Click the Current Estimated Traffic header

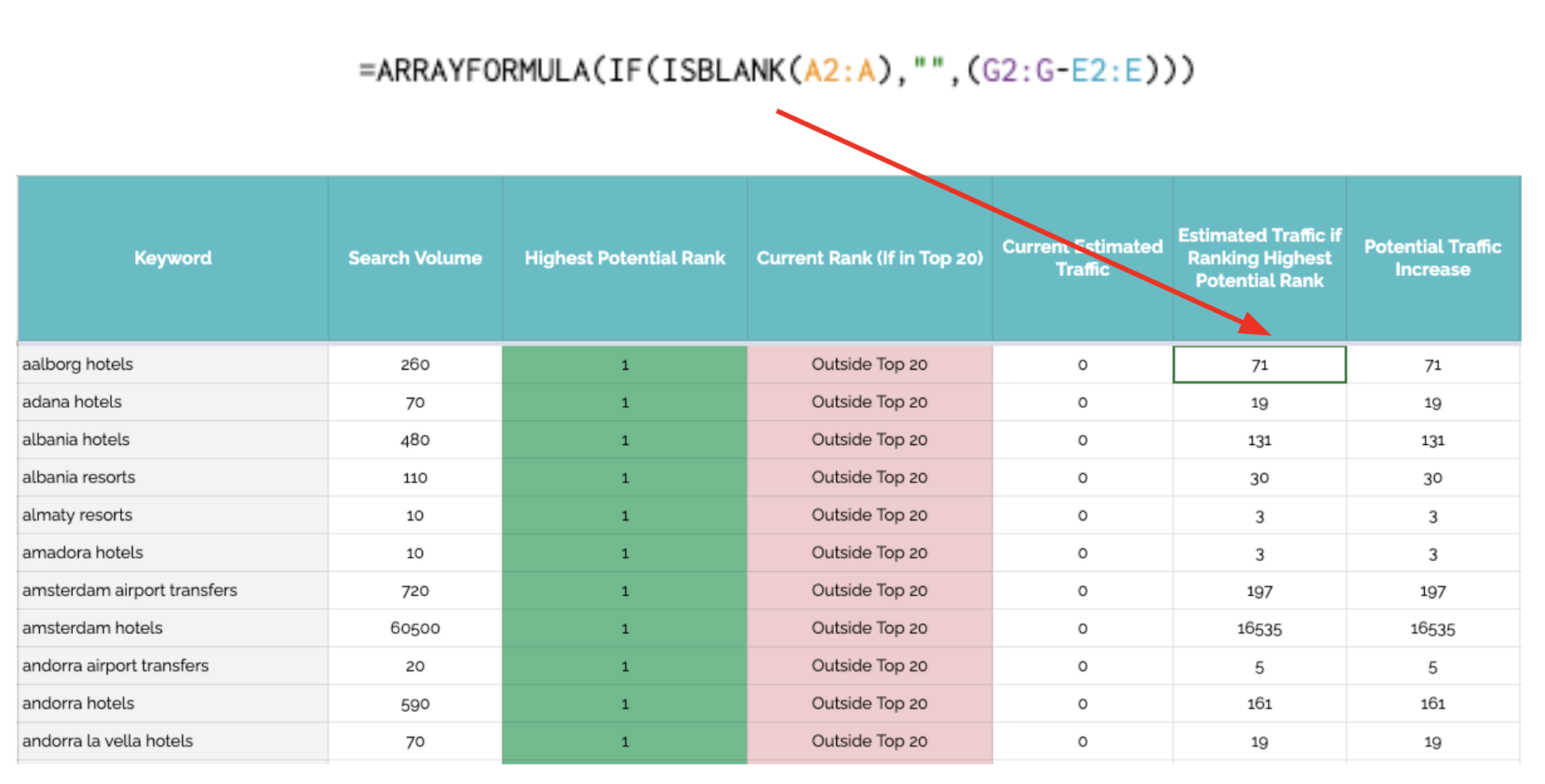1082,258
